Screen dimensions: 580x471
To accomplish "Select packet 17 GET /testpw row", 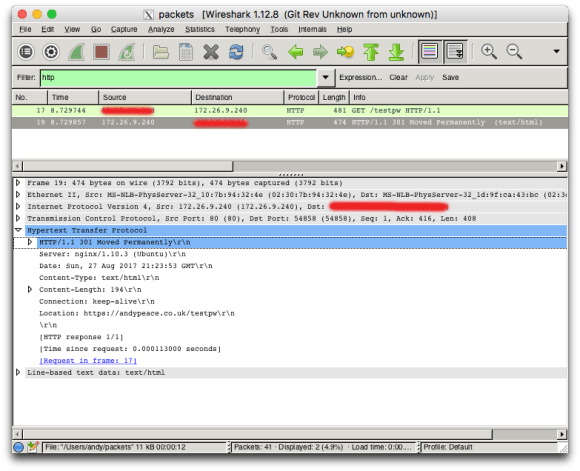I will (x=290, y=111).
